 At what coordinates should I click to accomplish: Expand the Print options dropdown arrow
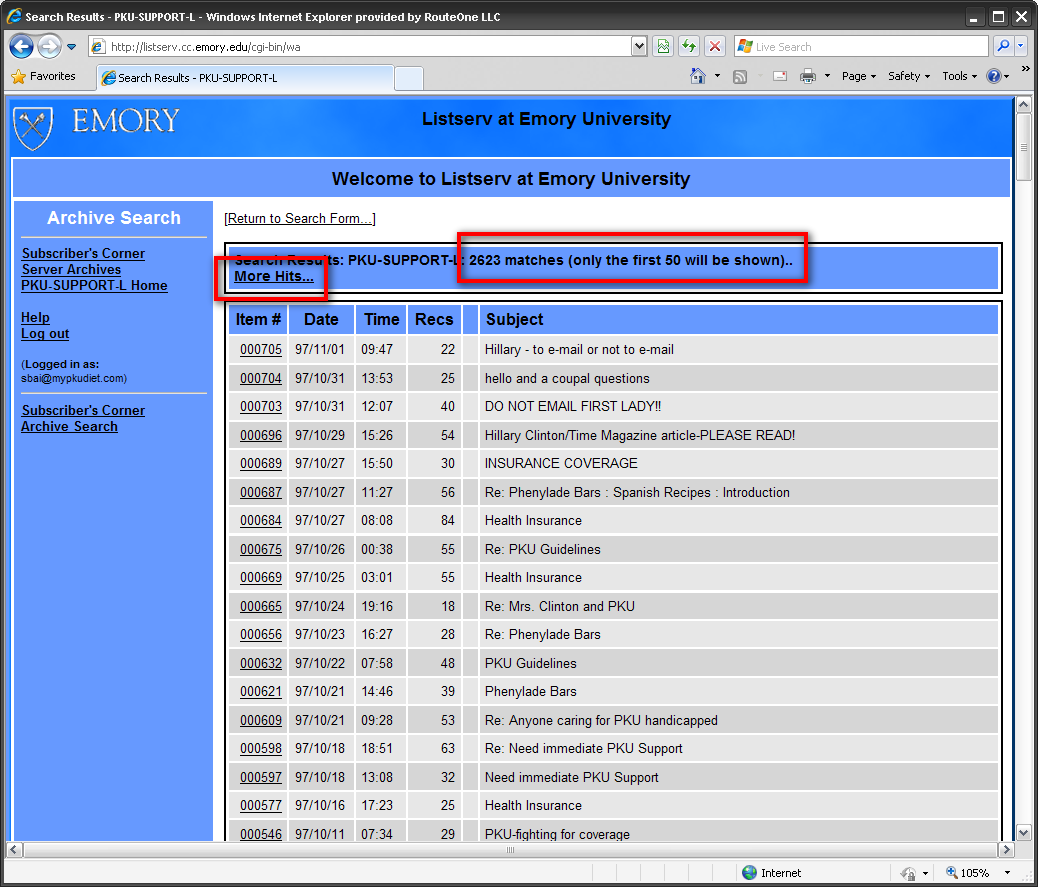[827, 76]
